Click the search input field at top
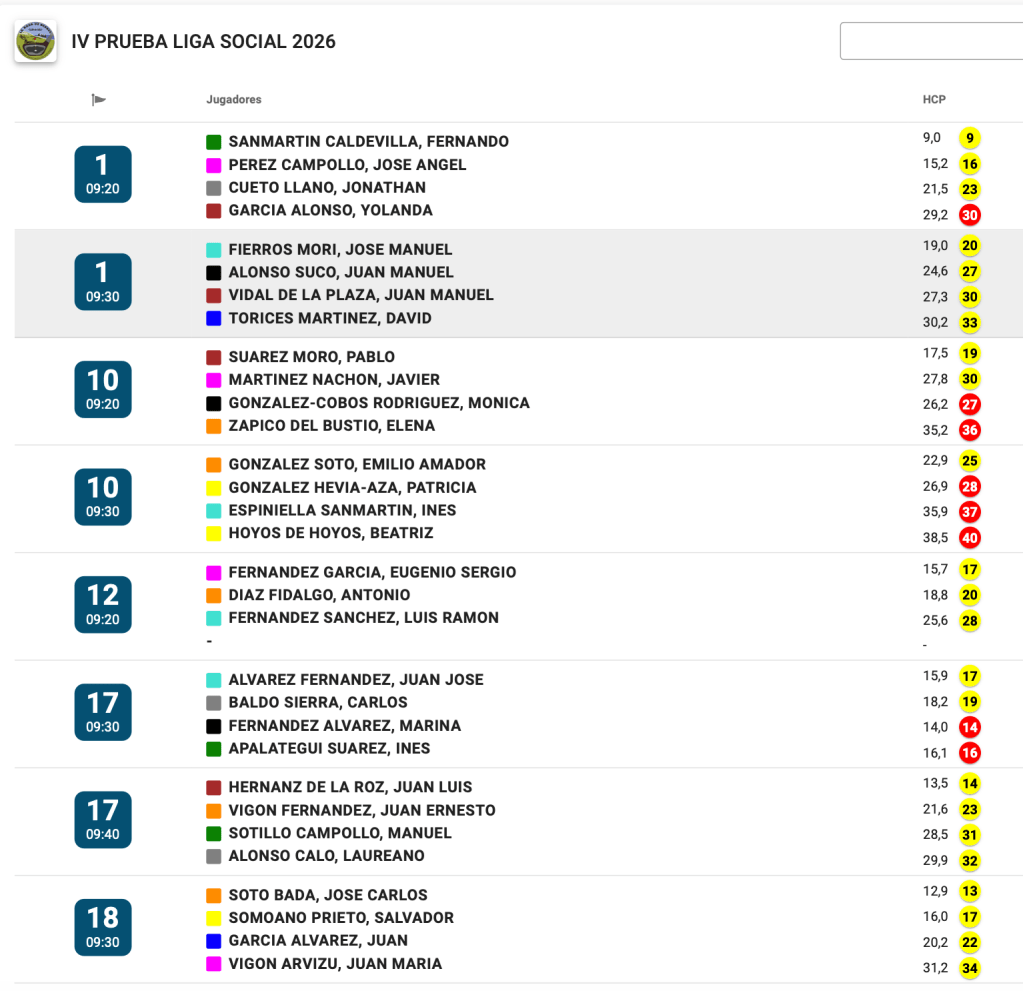Viewport: 1023px width, 991px height. point(930,41)
